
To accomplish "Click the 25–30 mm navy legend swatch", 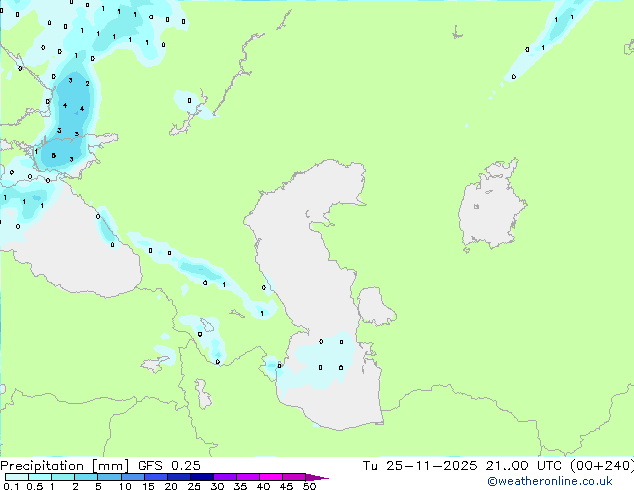I will point(201,477).
